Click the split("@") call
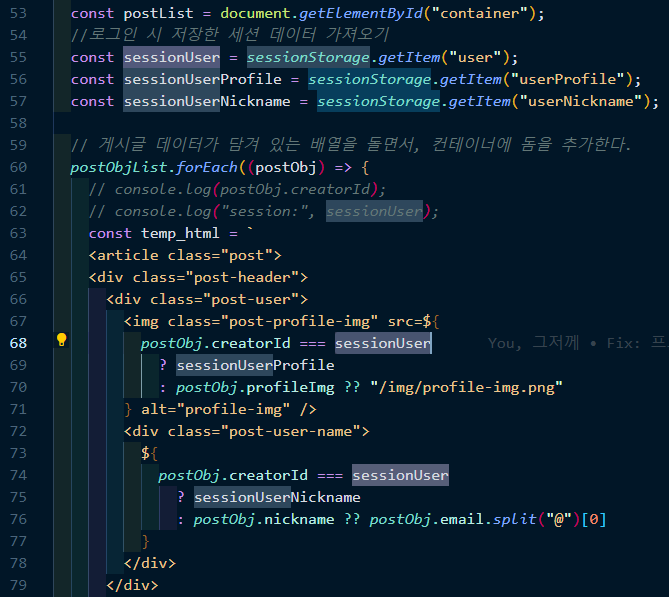Viewport: 669px width, 597px height. (537, 519)
